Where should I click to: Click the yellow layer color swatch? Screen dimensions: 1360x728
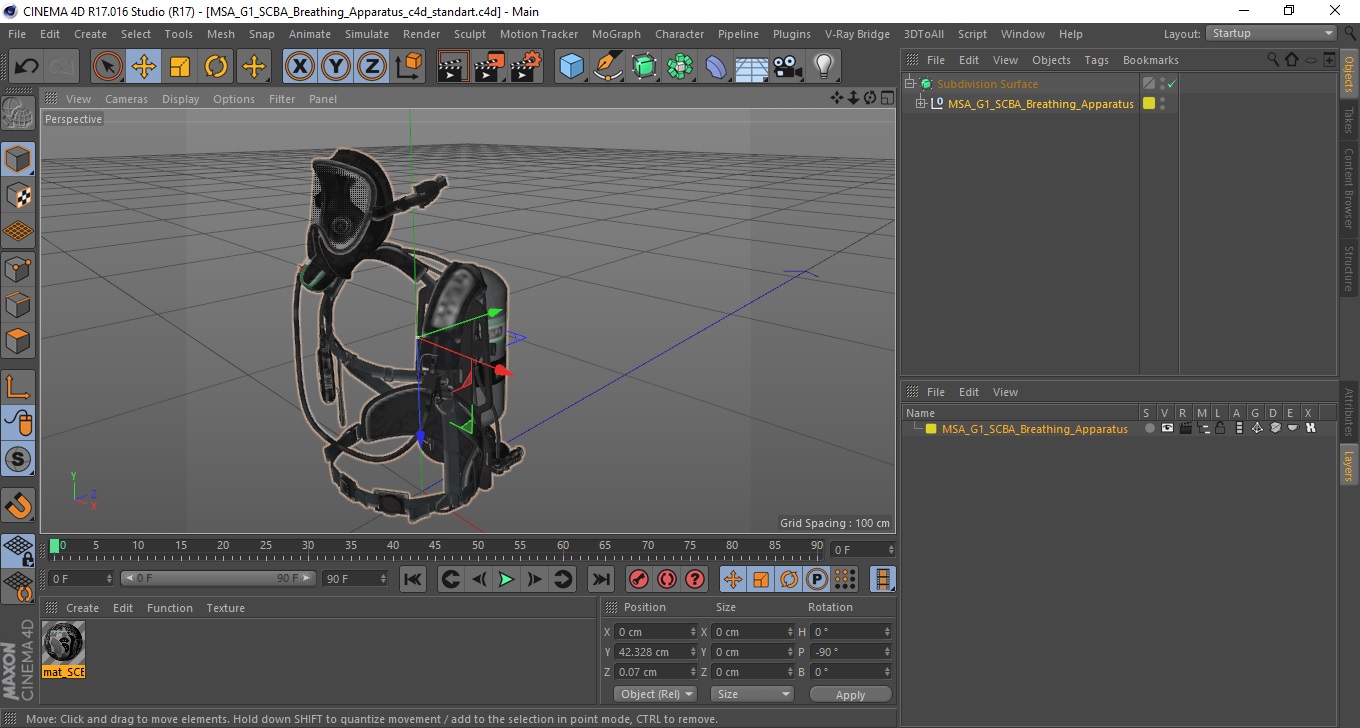pos(931,429)
